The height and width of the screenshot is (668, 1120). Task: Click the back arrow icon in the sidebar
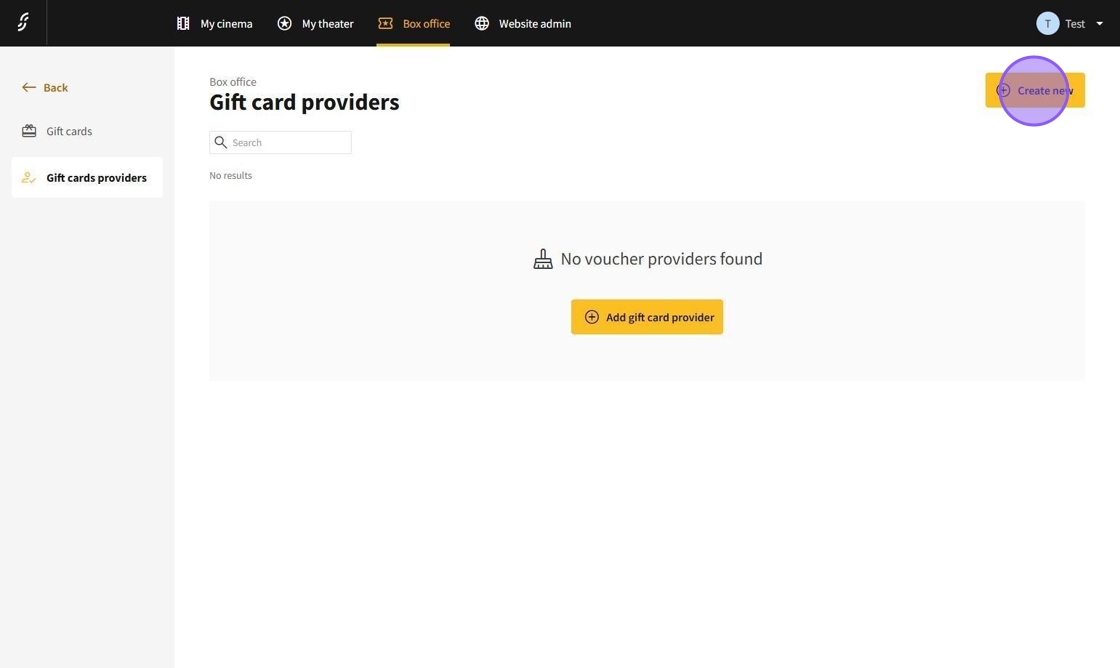(29, 88)
